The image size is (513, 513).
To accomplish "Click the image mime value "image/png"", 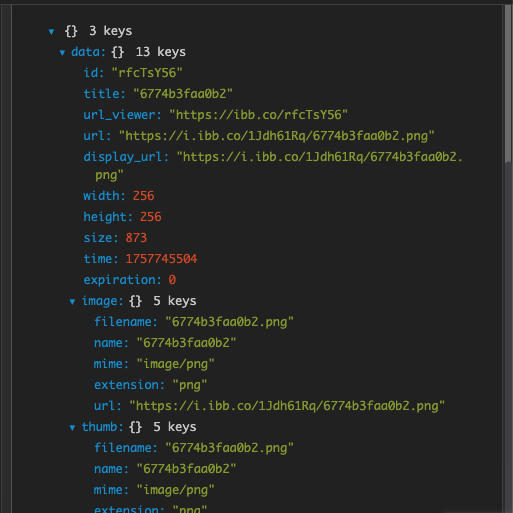I will 175,364.
